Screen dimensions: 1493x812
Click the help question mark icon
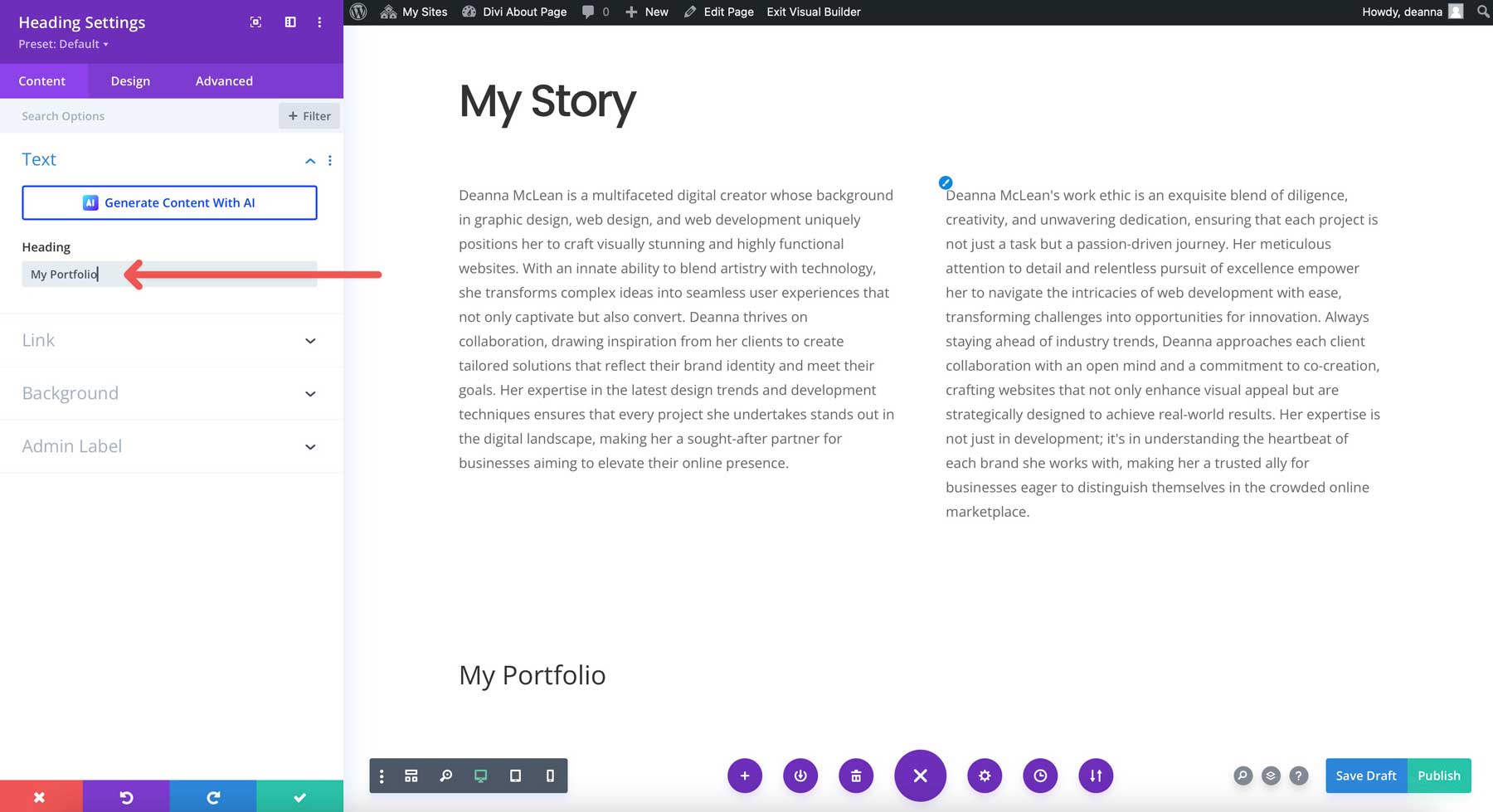[x=1299, y=776]
